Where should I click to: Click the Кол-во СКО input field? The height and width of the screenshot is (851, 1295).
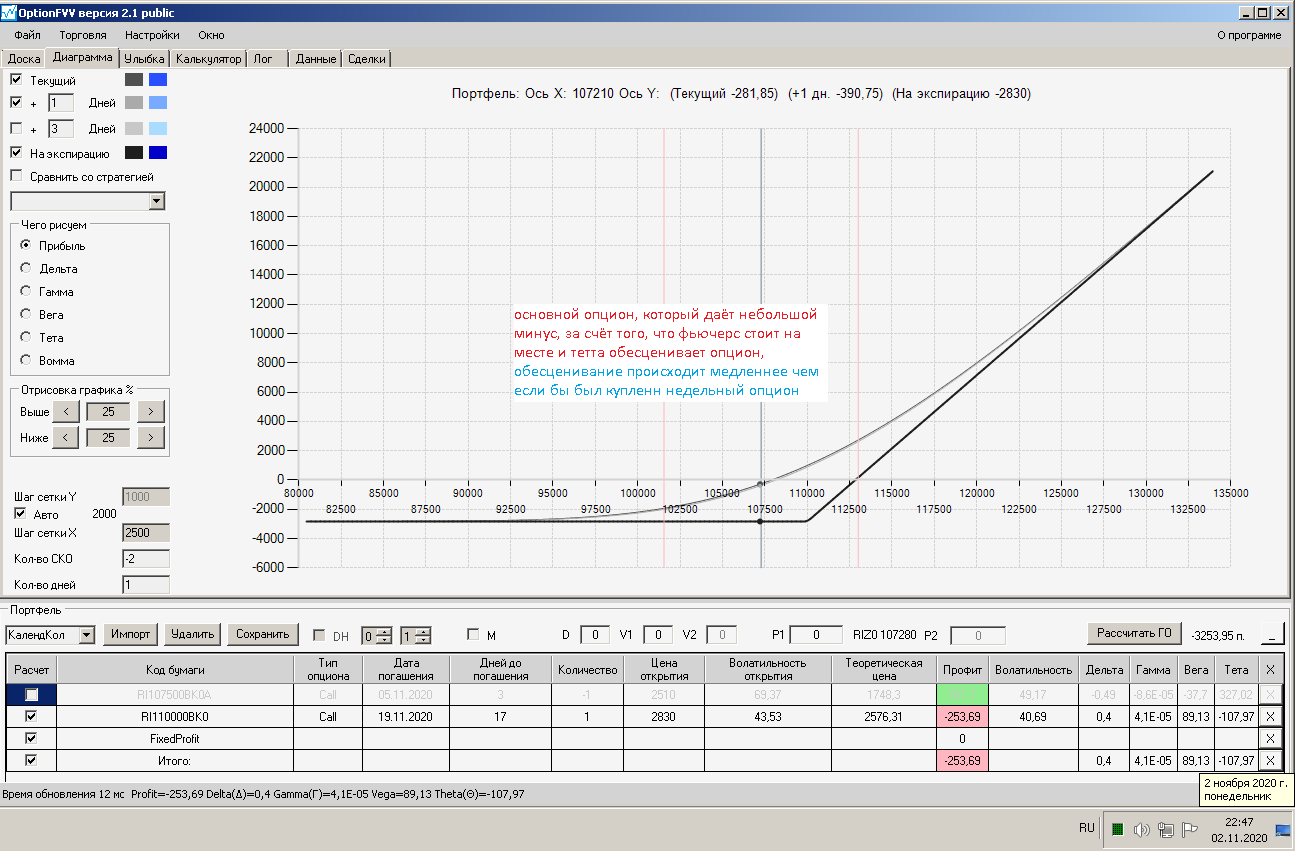coord(146,559)
